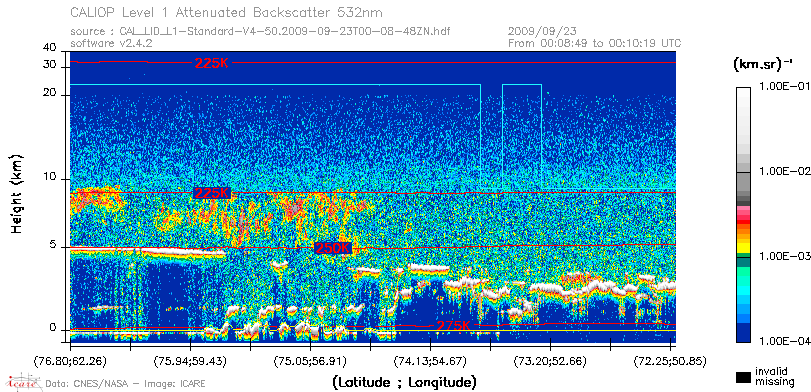811x392 pixels.
Task: Click the coordinate label '(74.13;54.67)'
Action: (x=430, y=360)
